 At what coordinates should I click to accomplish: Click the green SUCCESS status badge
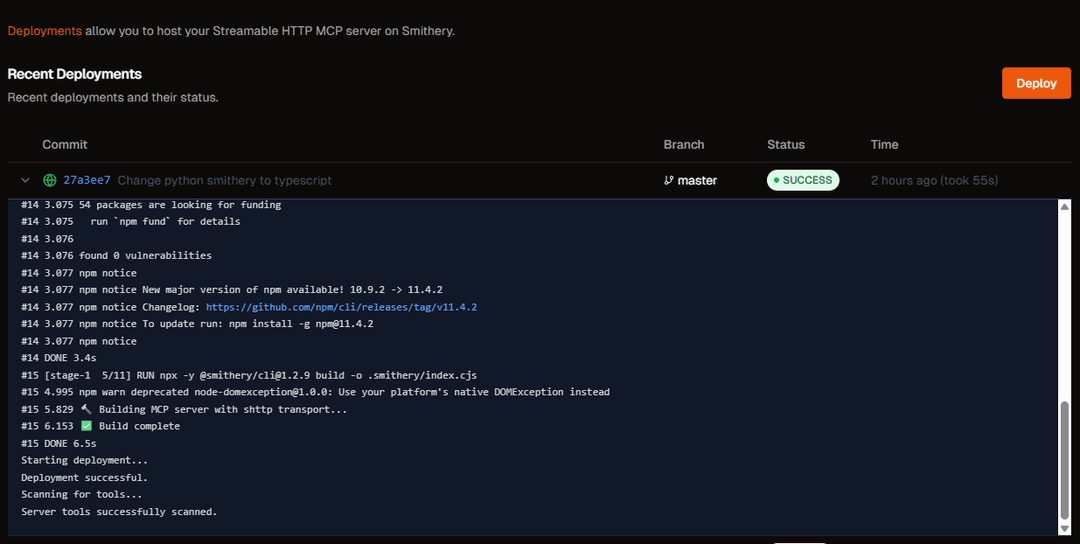pos(803,181)
